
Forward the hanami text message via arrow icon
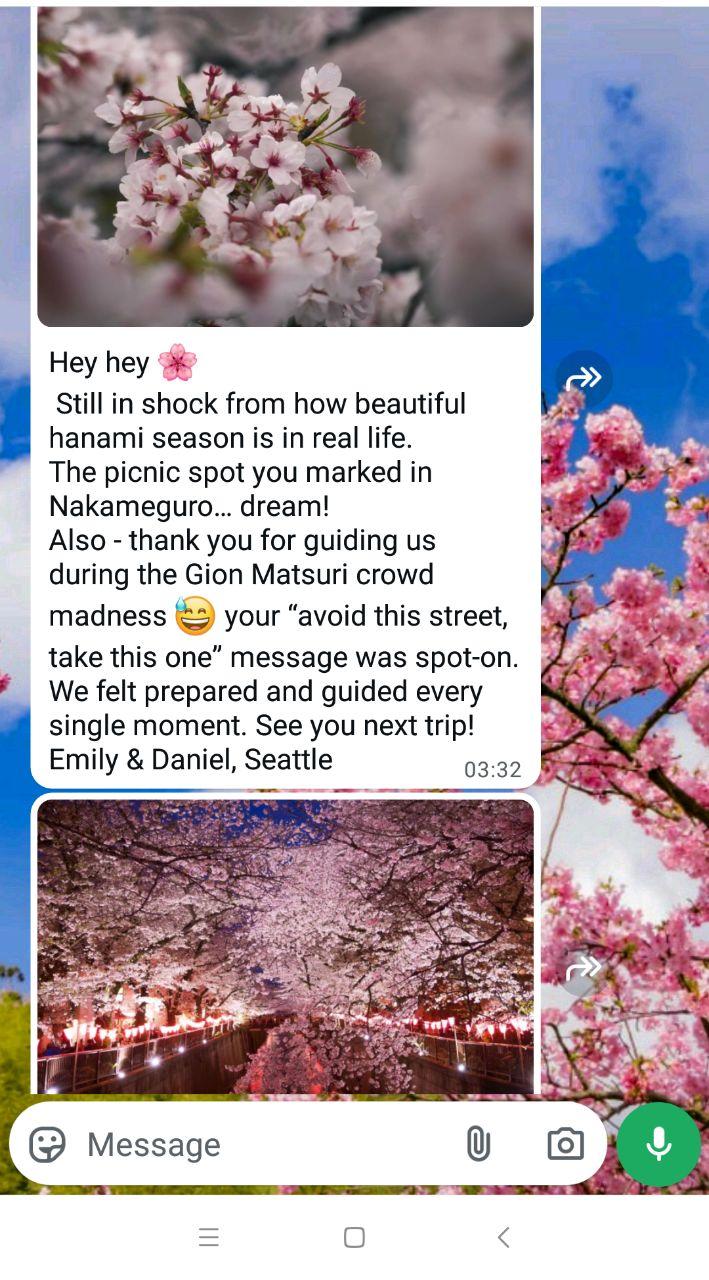(584, 378)
